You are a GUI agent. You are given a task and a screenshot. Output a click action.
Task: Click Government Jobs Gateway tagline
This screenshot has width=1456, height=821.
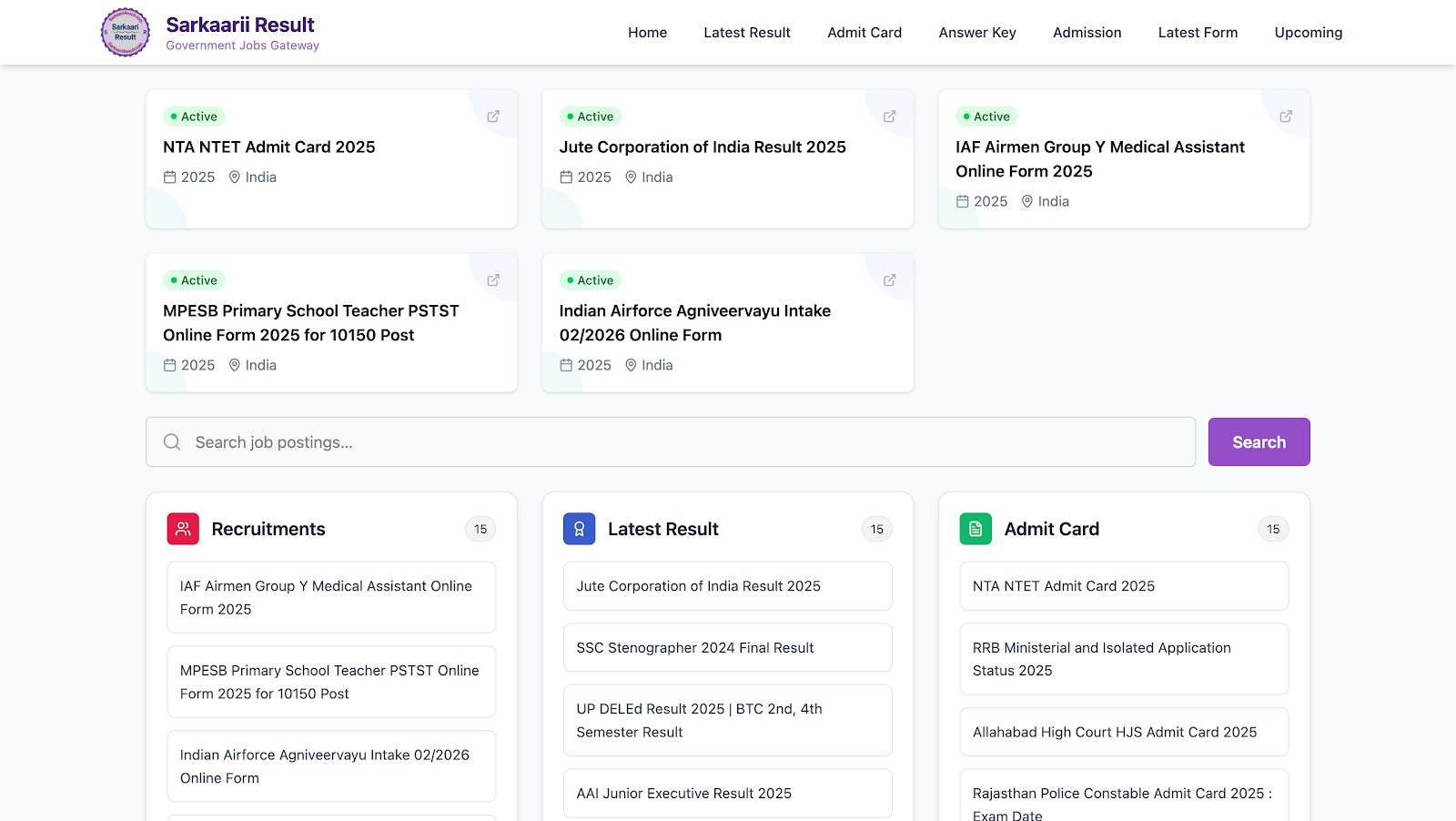(x=242, y=46)
